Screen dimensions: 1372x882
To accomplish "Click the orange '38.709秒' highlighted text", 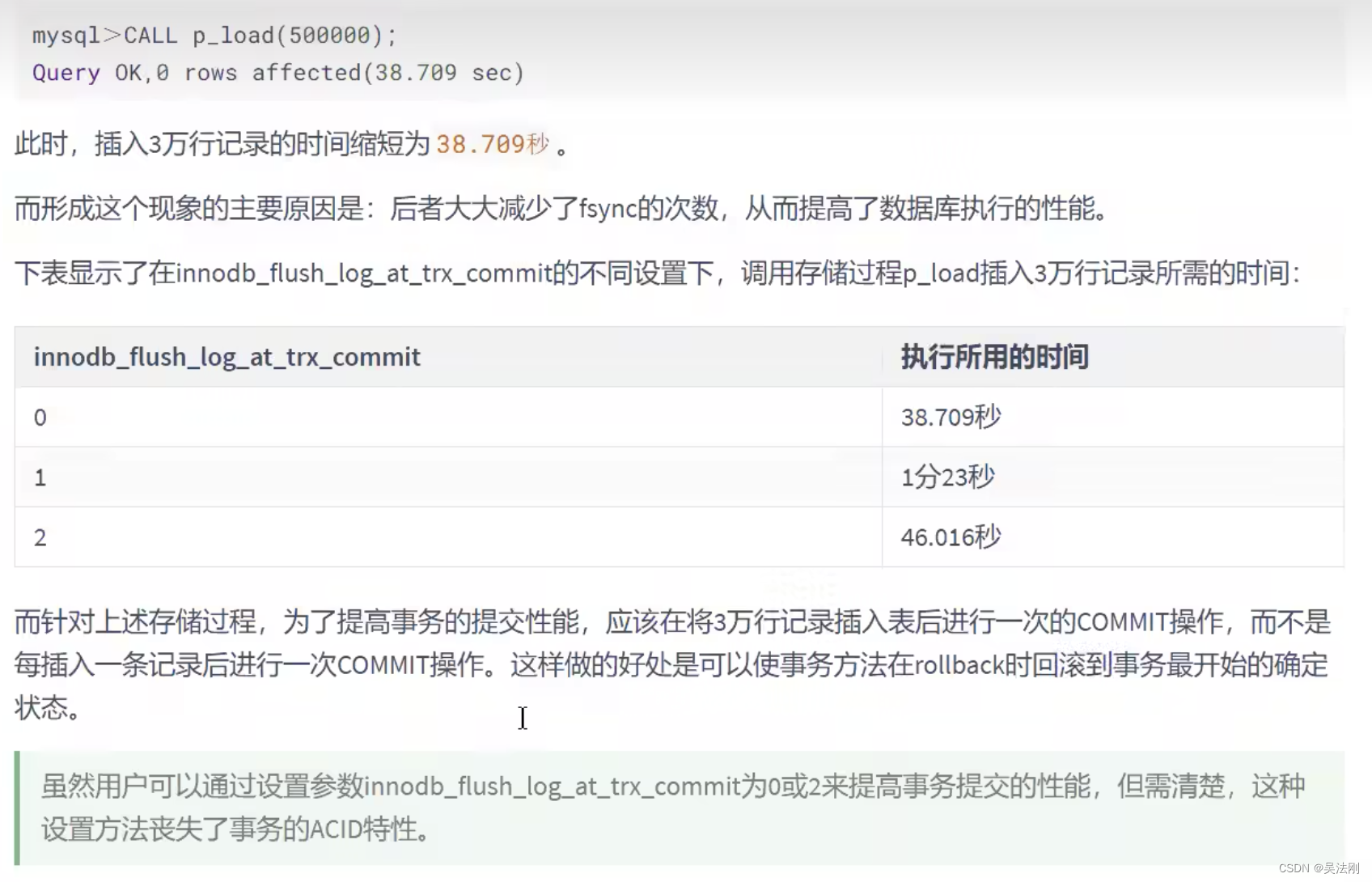I will tap(493, 145).
